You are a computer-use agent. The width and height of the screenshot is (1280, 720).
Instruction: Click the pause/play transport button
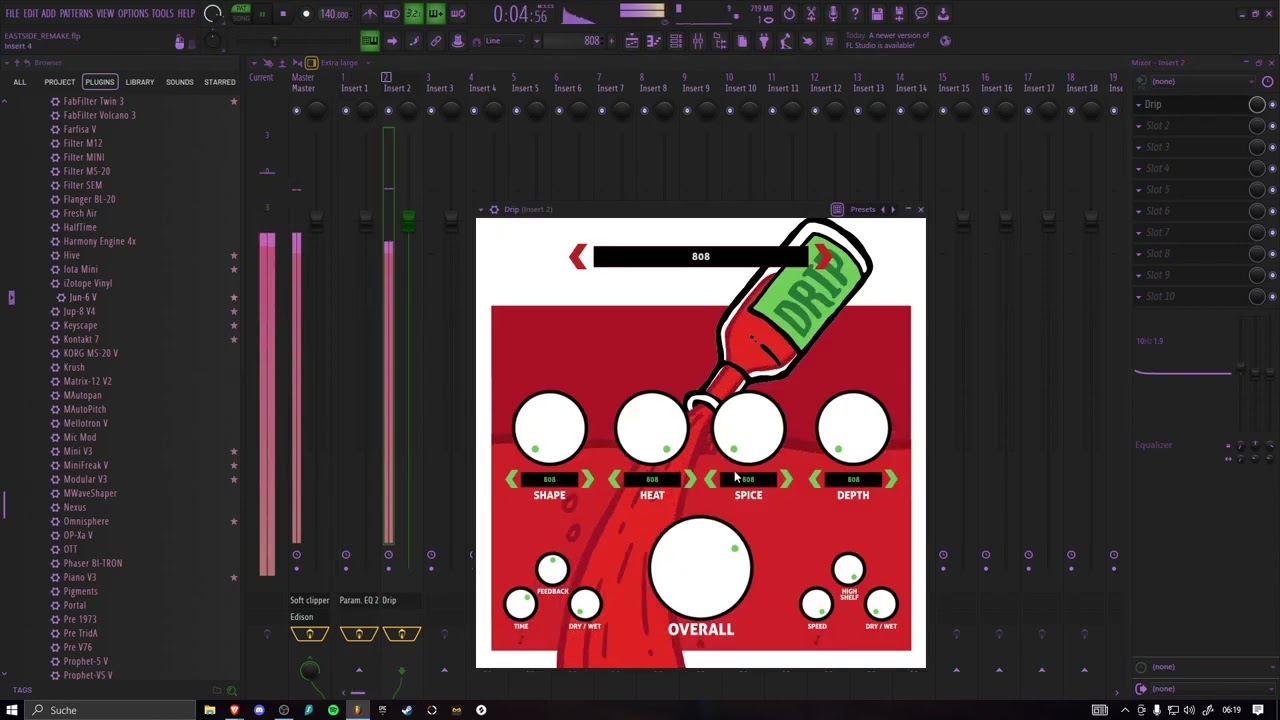coord(262,14)
